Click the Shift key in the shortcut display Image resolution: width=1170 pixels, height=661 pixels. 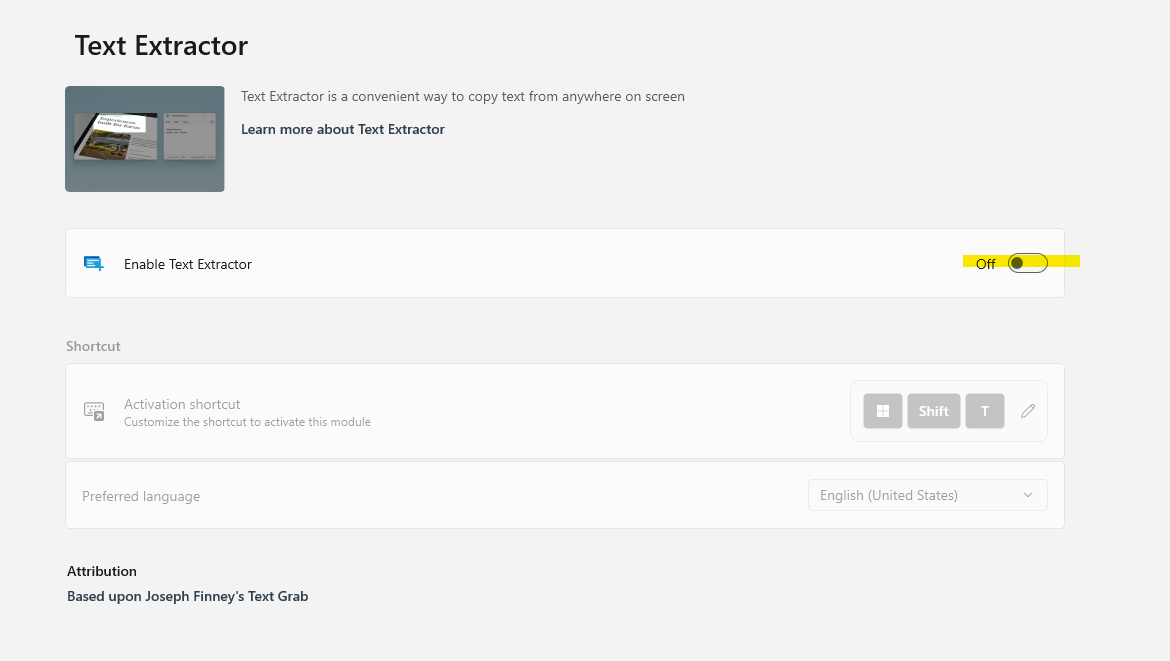933,410
